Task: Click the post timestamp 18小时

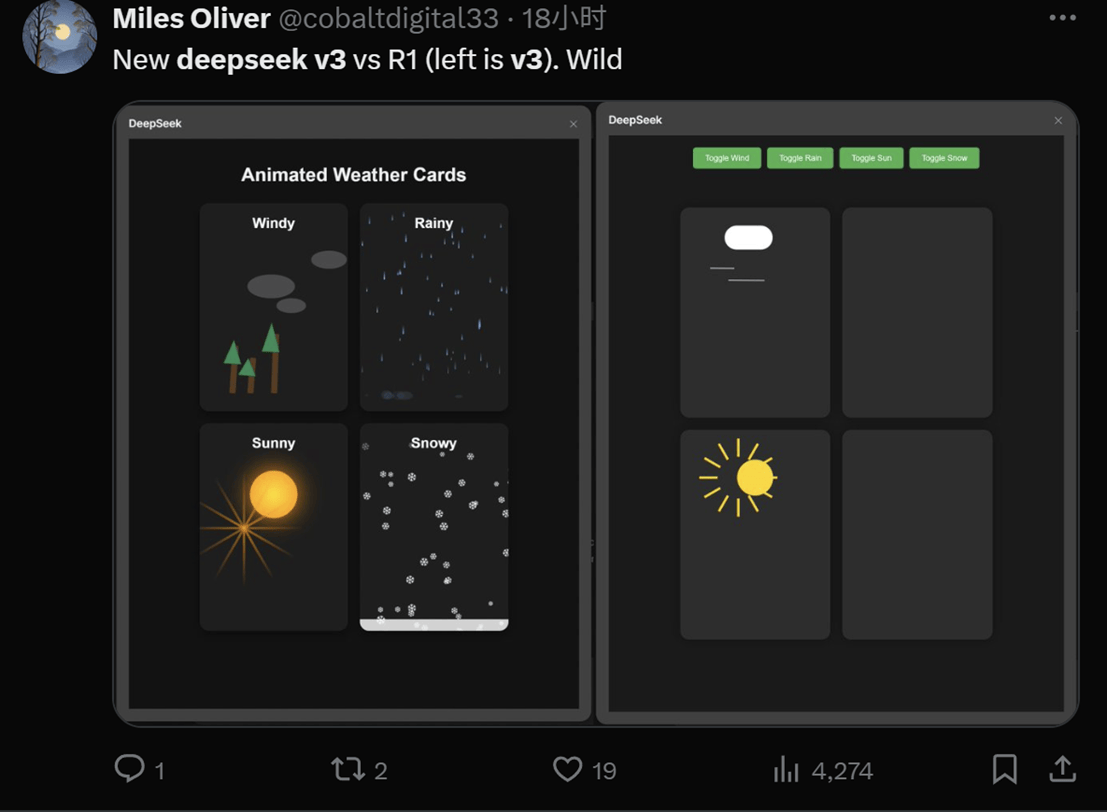Action: [564, 18]
